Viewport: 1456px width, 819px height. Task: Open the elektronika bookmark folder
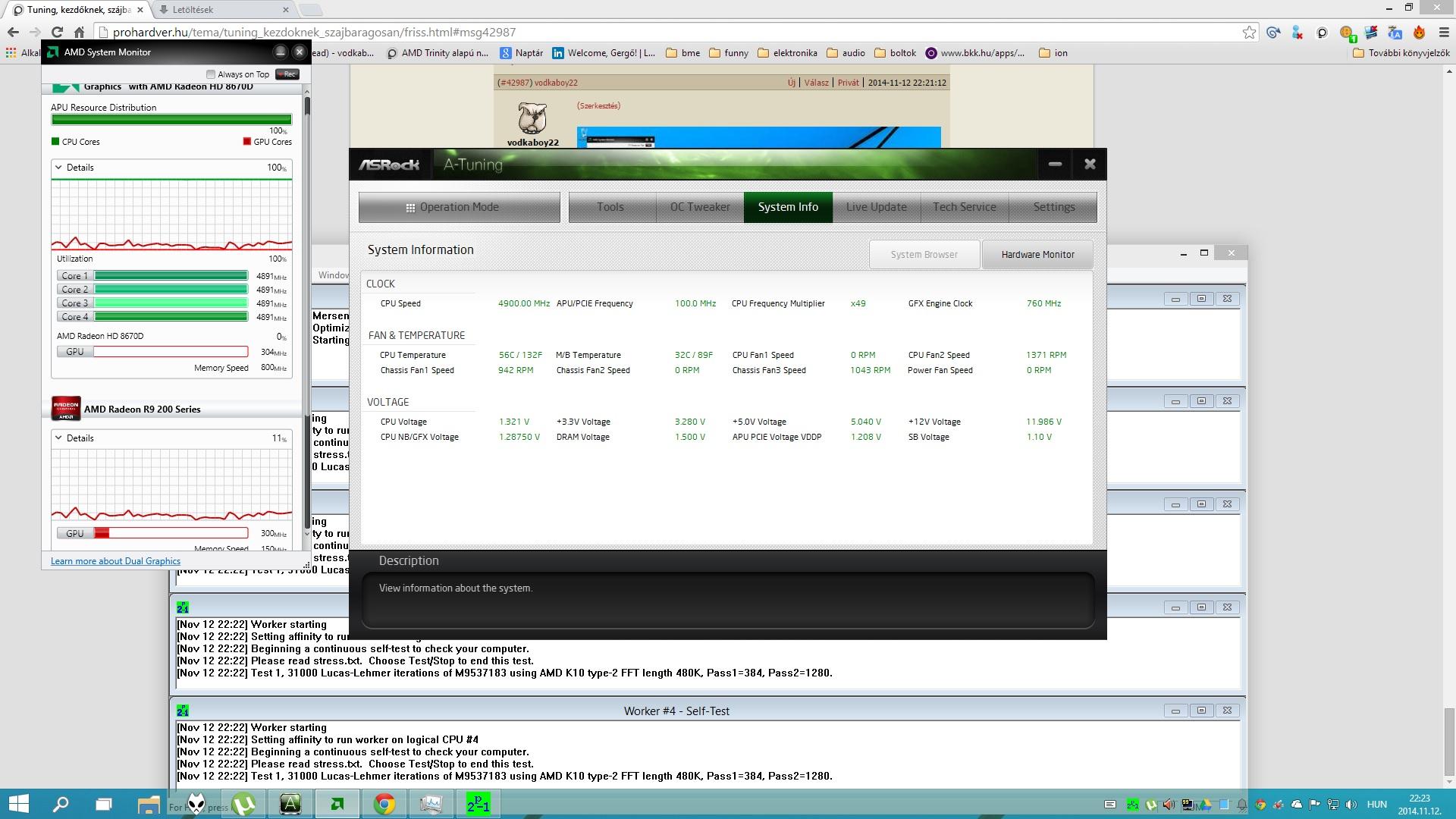tap(787, 53)
